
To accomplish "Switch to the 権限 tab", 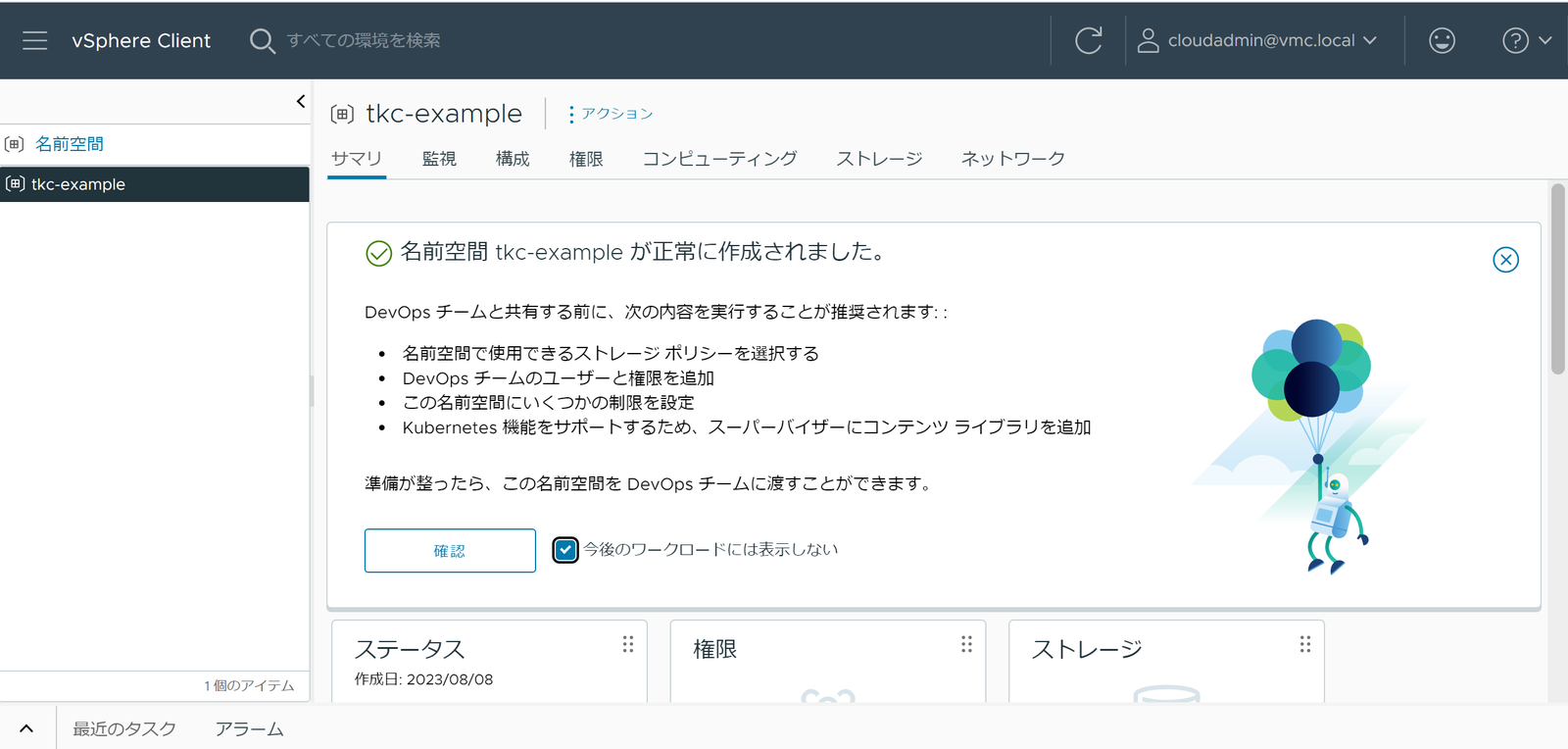I will (586, 159).
